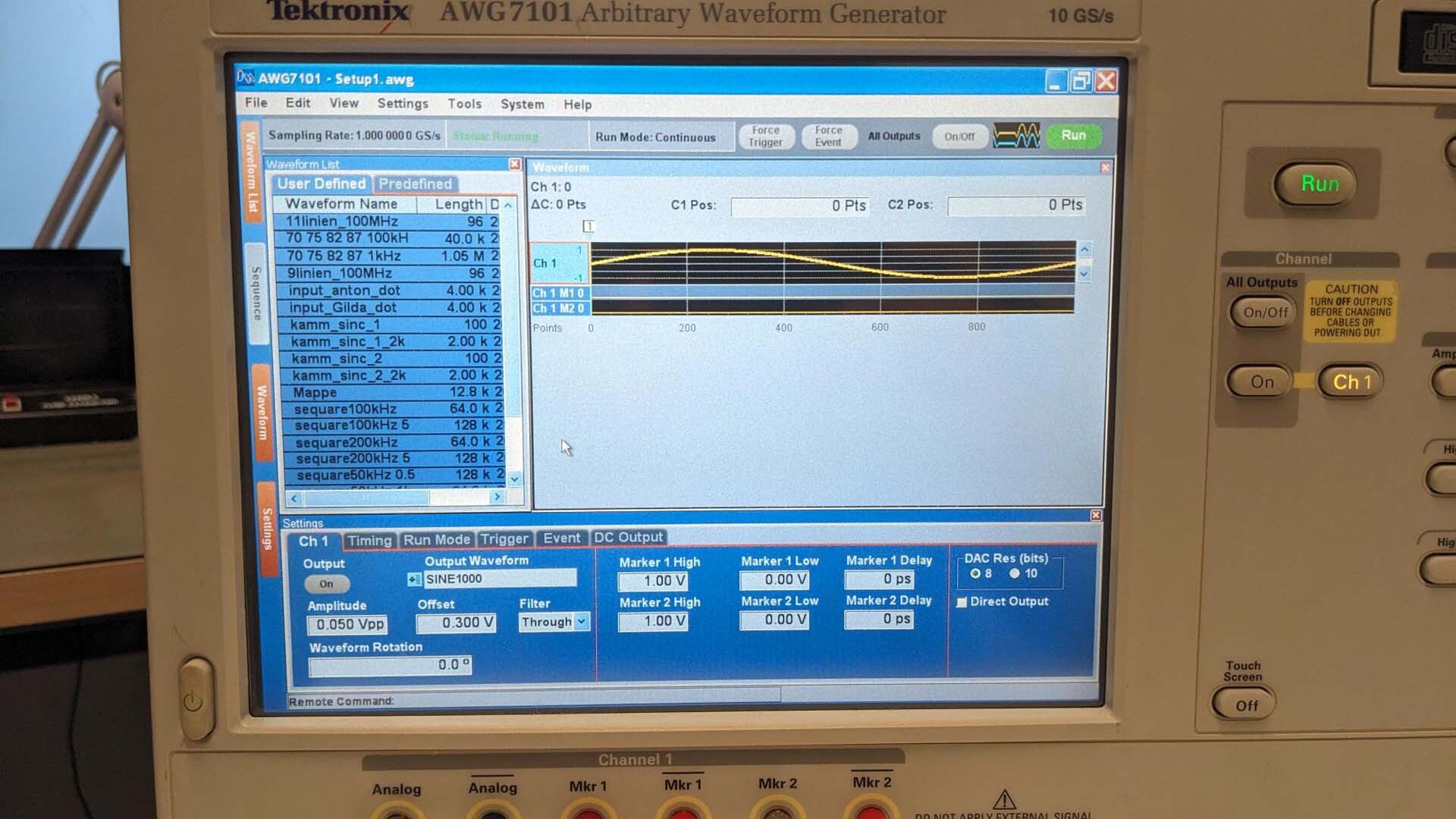Switch to the Event settings tab
The height and width of the screenshot is (819, 1456).
[562, 538]
